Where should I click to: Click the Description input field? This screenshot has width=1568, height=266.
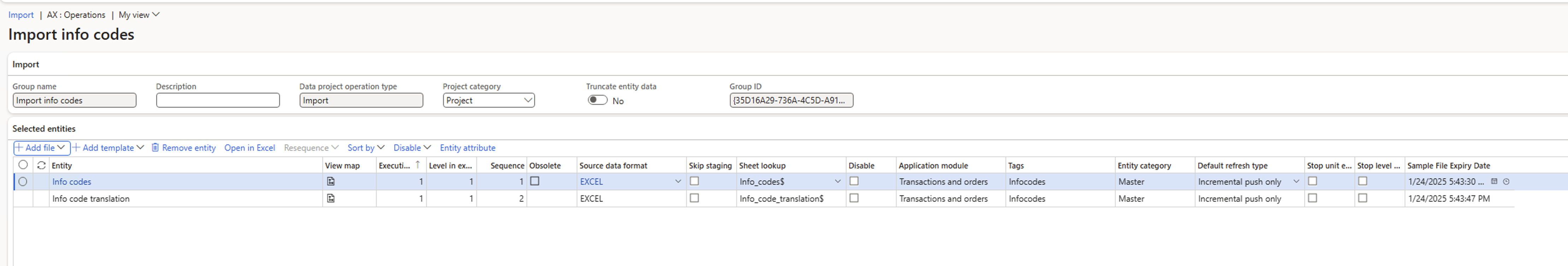tap(218, 100)
